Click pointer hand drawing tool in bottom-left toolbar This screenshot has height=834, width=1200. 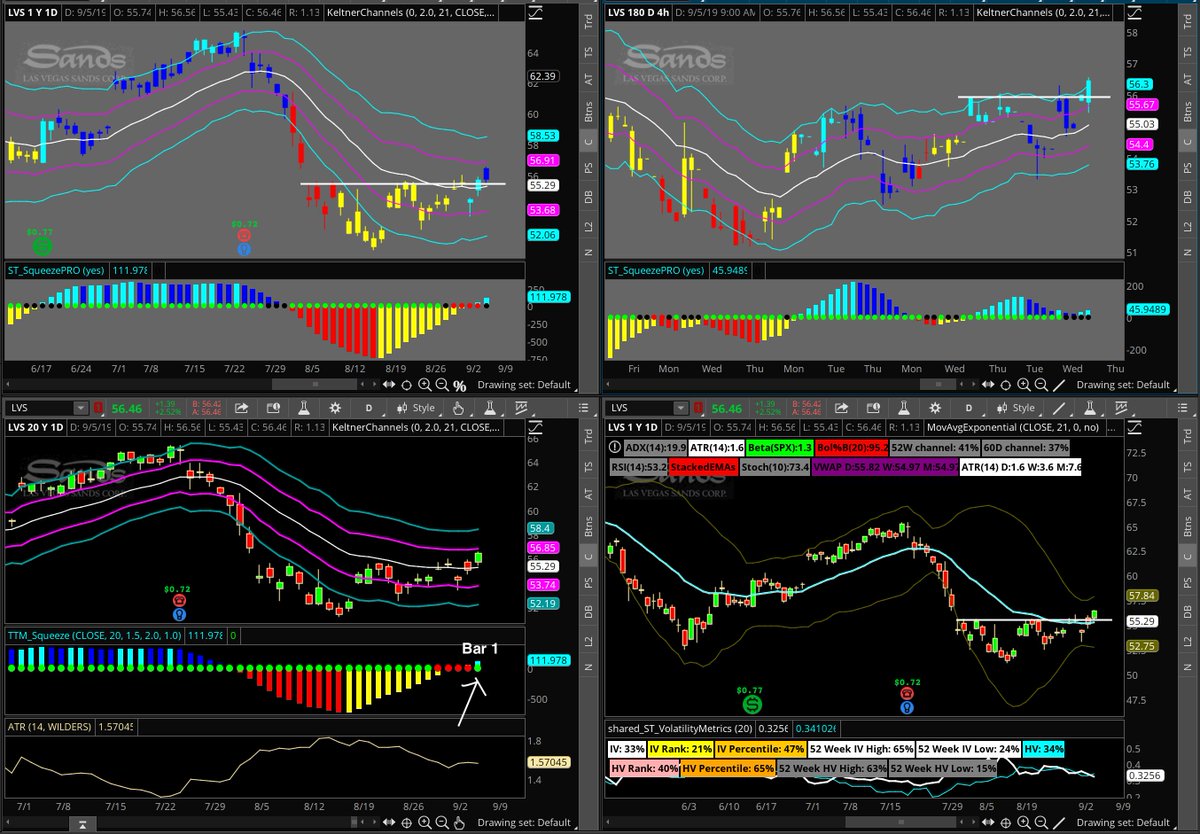(457, 408)
